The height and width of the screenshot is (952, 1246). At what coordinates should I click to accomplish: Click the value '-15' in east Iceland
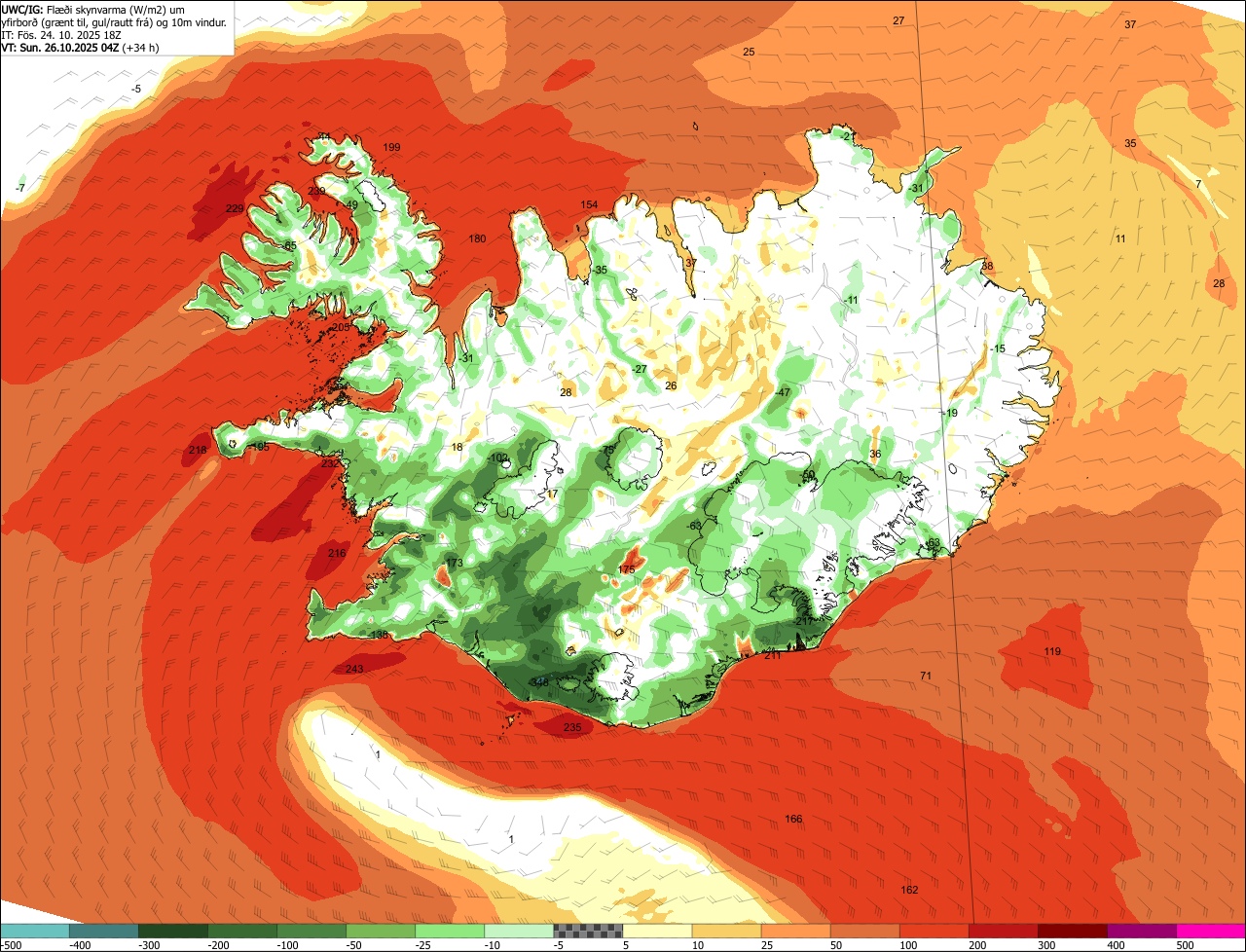[997, 348]
